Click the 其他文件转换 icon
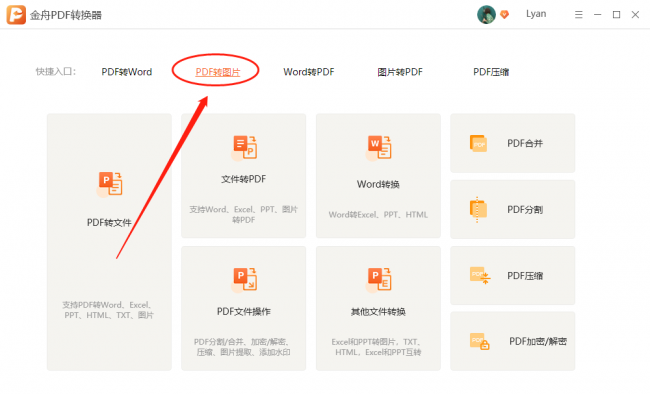 click(x=378, y=280)
